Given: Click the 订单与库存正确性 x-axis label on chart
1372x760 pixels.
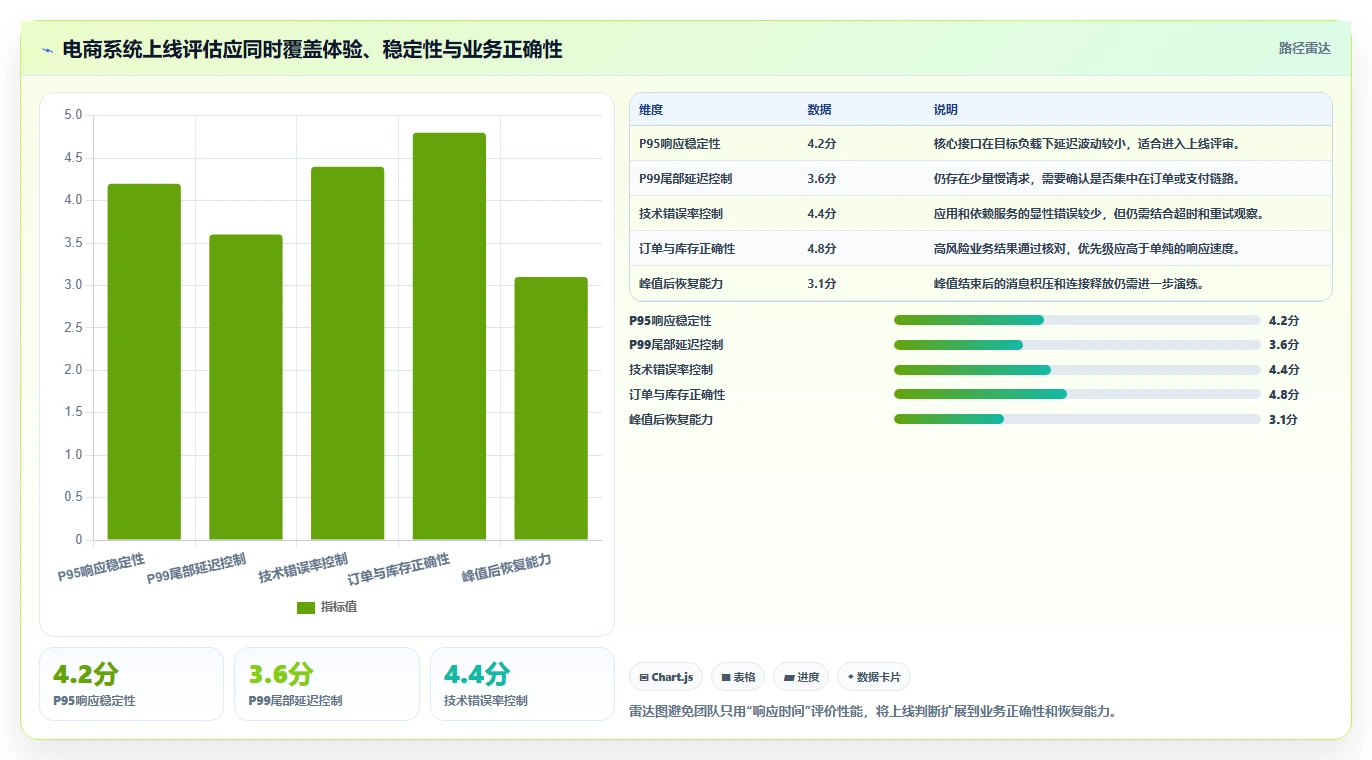Looking at the screenshot, I should click(x=399, y=569).
